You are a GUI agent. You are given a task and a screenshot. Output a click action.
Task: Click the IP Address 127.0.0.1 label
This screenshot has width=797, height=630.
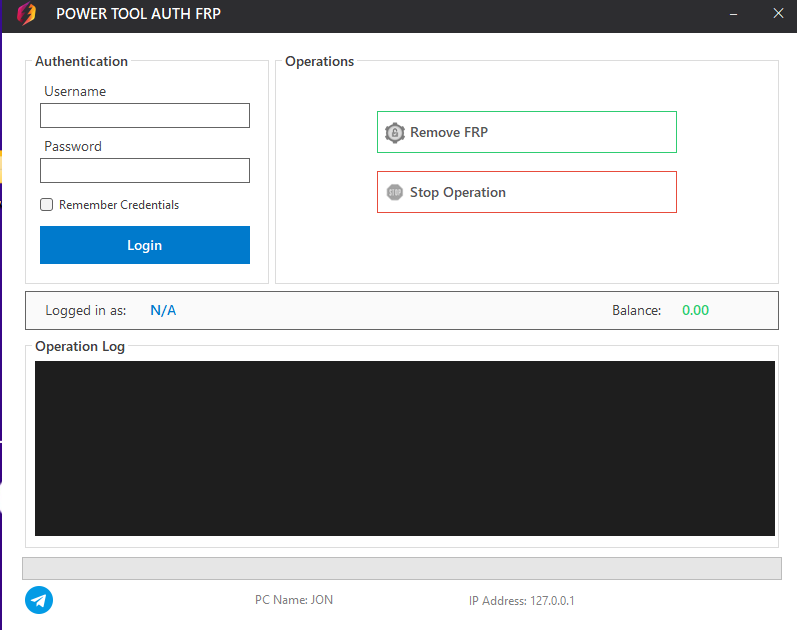(521, 601)
